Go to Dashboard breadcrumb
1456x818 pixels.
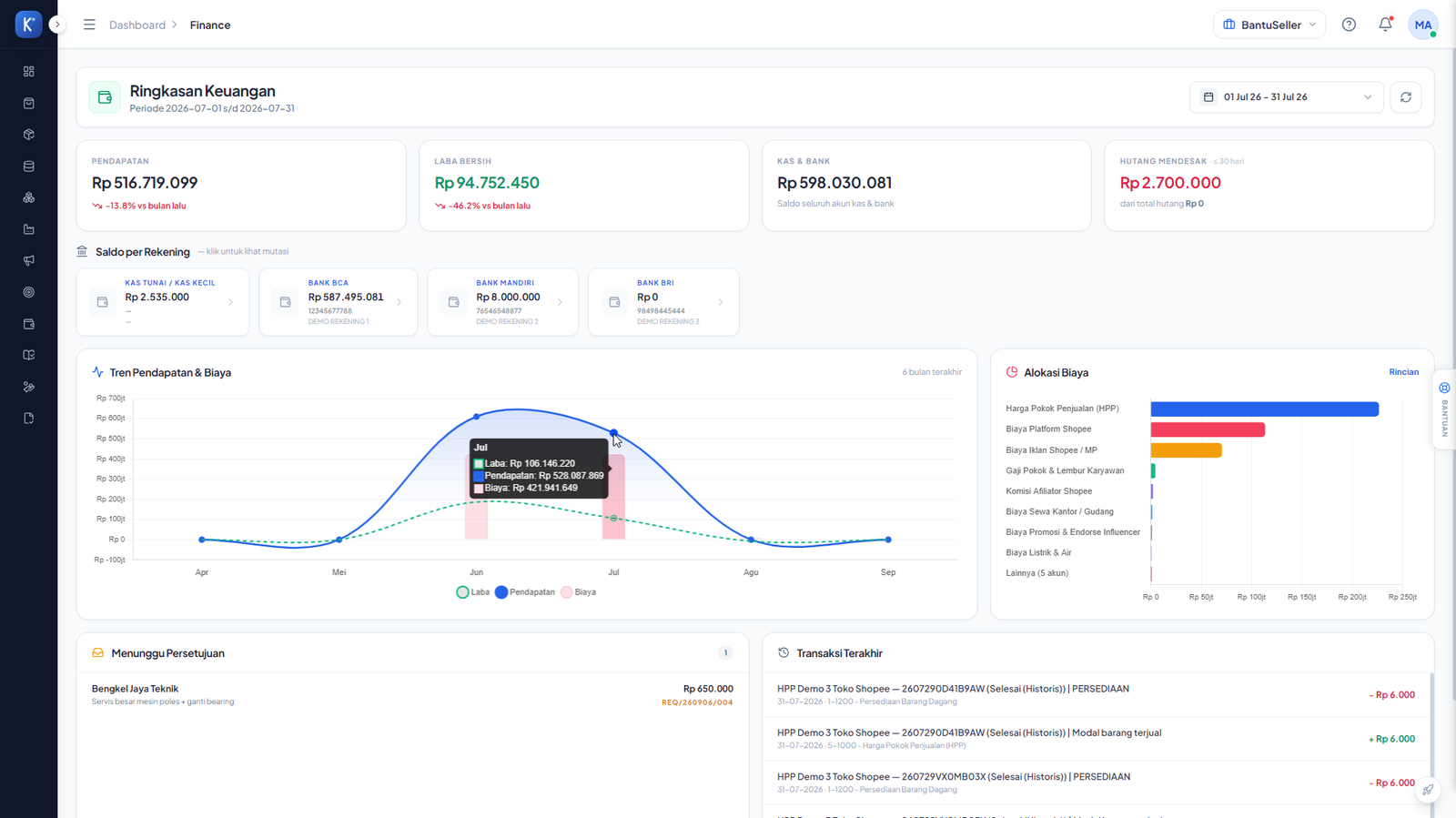tap(137, 25)
